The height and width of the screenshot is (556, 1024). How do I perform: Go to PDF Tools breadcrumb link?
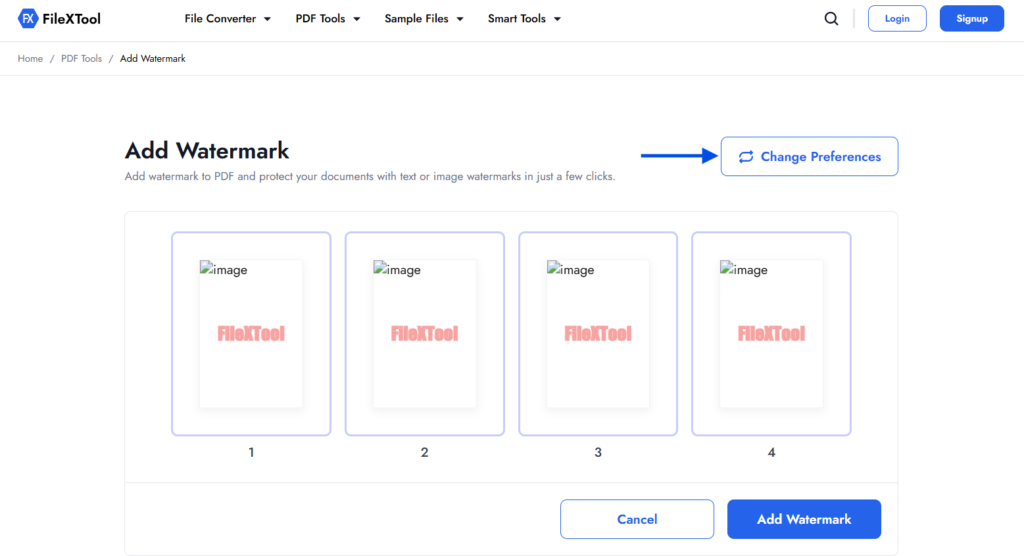82,59
